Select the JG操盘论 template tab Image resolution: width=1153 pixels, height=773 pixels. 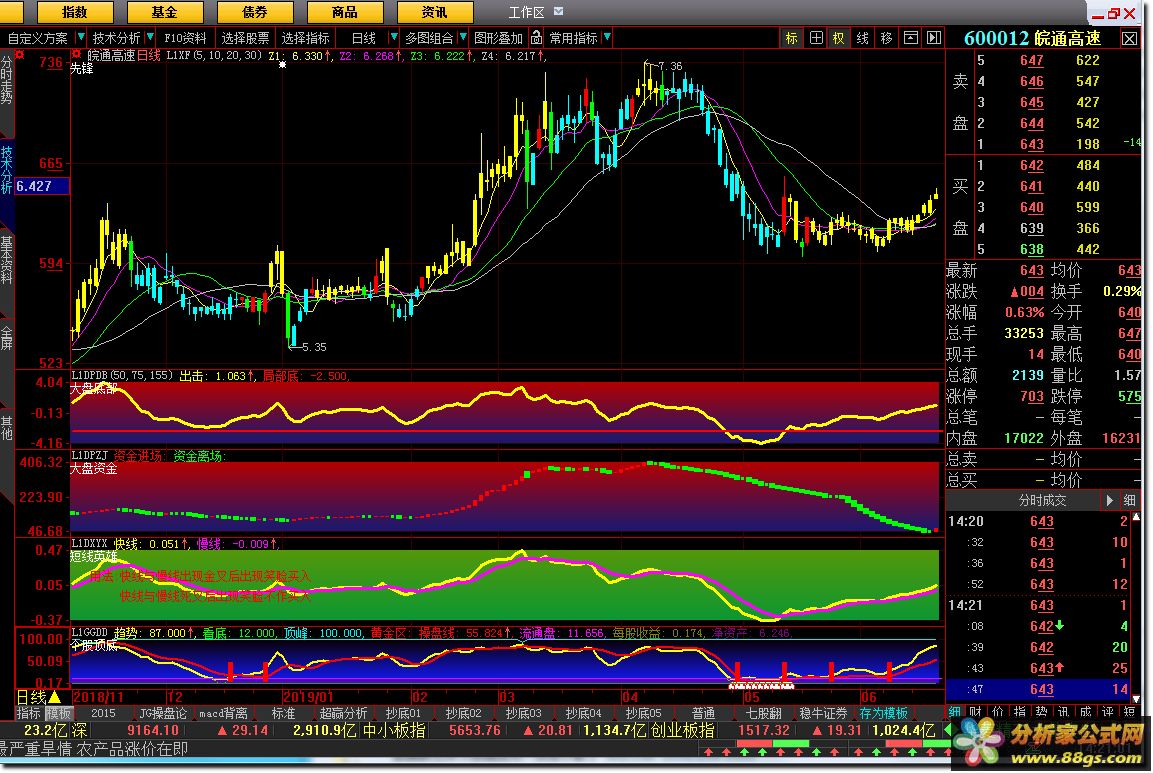point(163,713)
